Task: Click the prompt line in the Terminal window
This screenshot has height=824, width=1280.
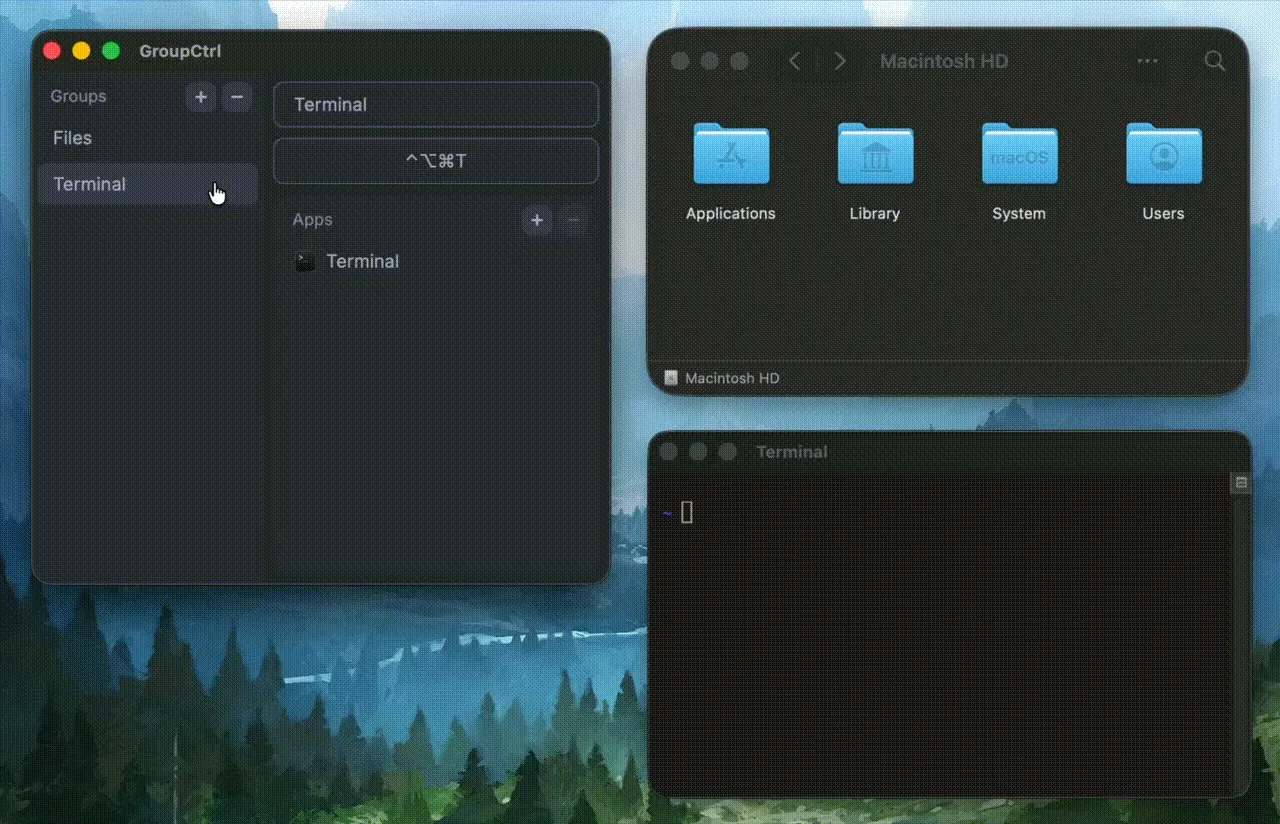Action: click(x=678, y=513)
